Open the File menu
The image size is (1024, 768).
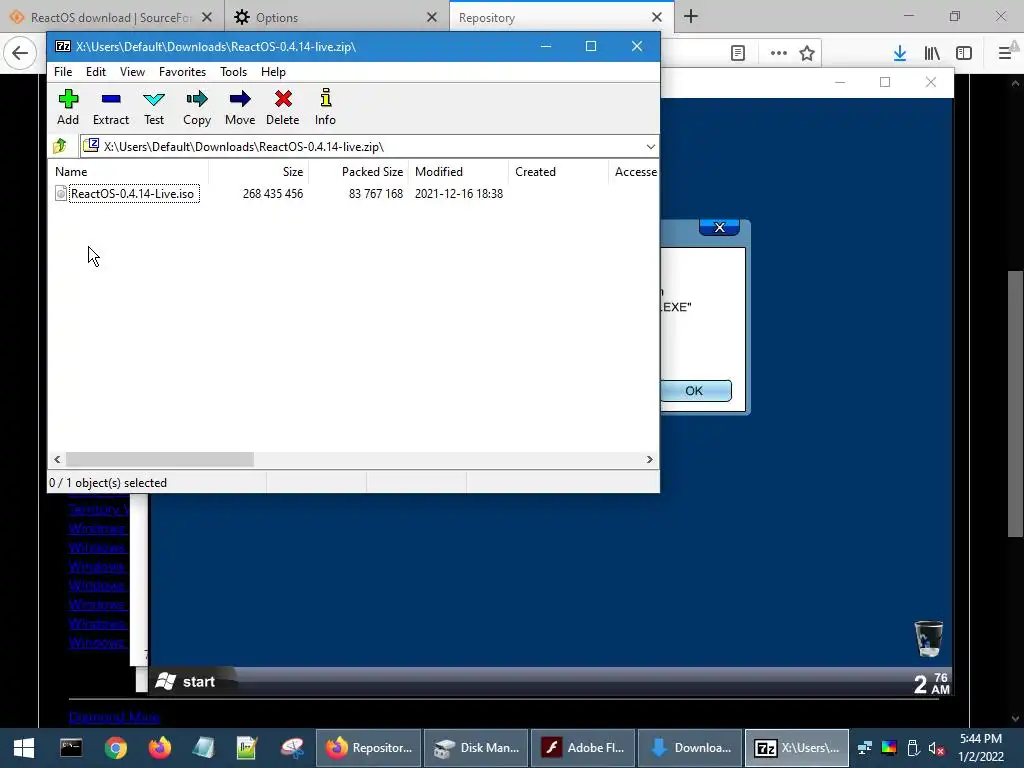pos(63,72)
